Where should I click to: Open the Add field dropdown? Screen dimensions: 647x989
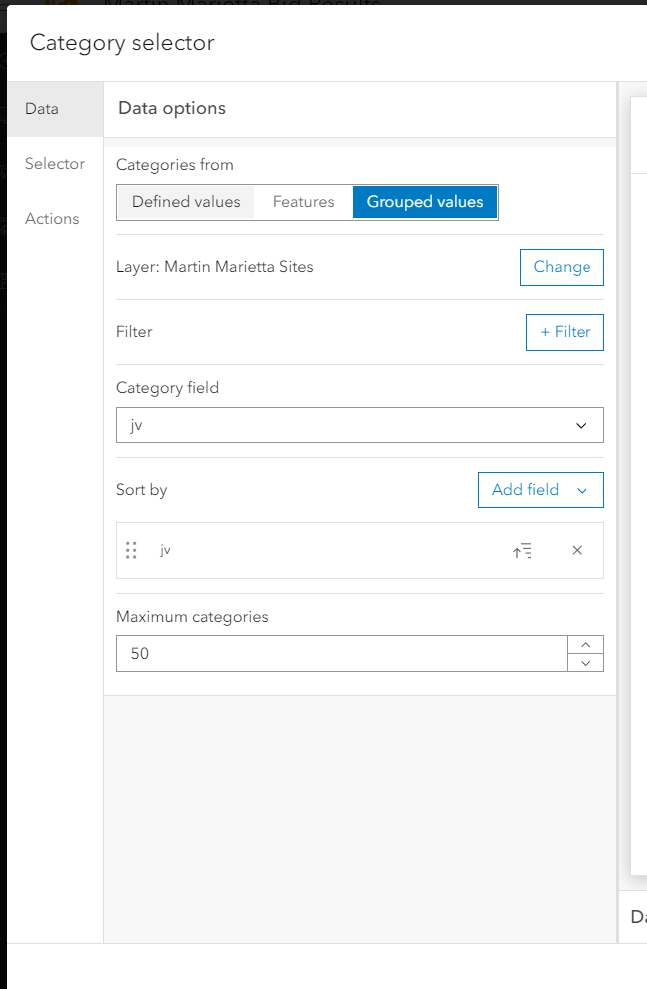(x=540, y=490)
